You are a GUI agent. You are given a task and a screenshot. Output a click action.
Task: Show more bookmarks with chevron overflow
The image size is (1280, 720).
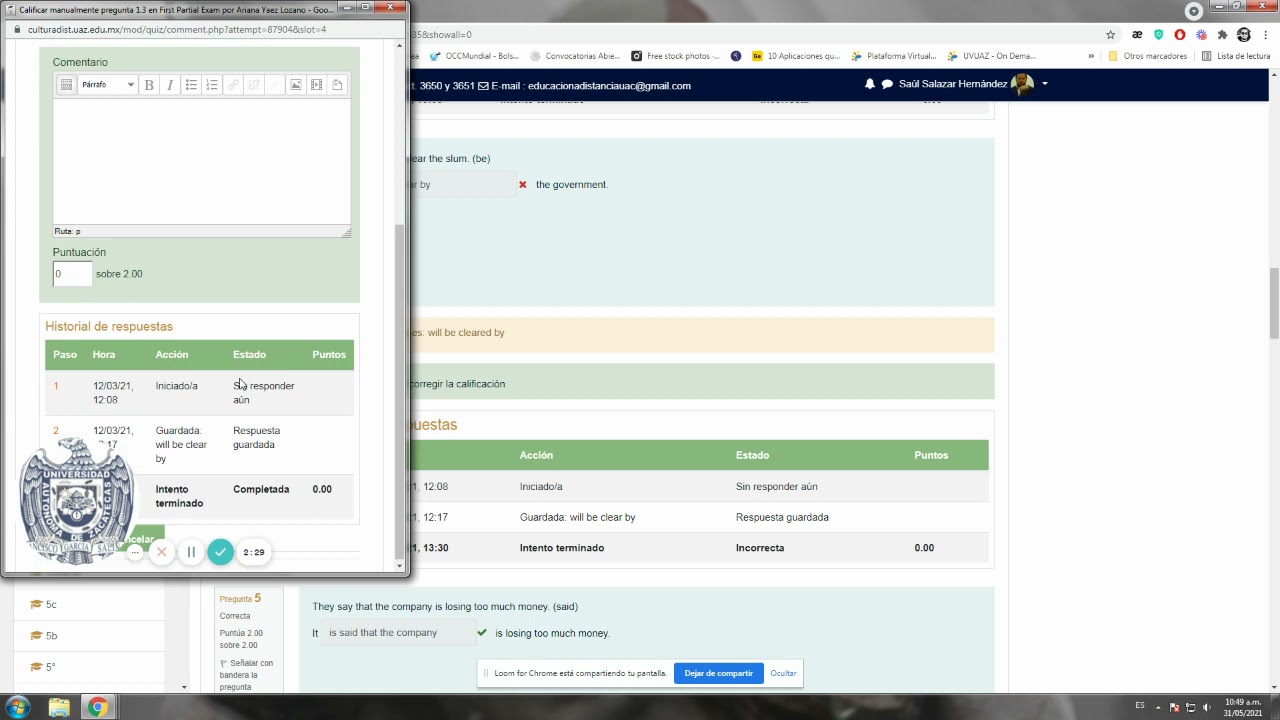click(1091, 56)
